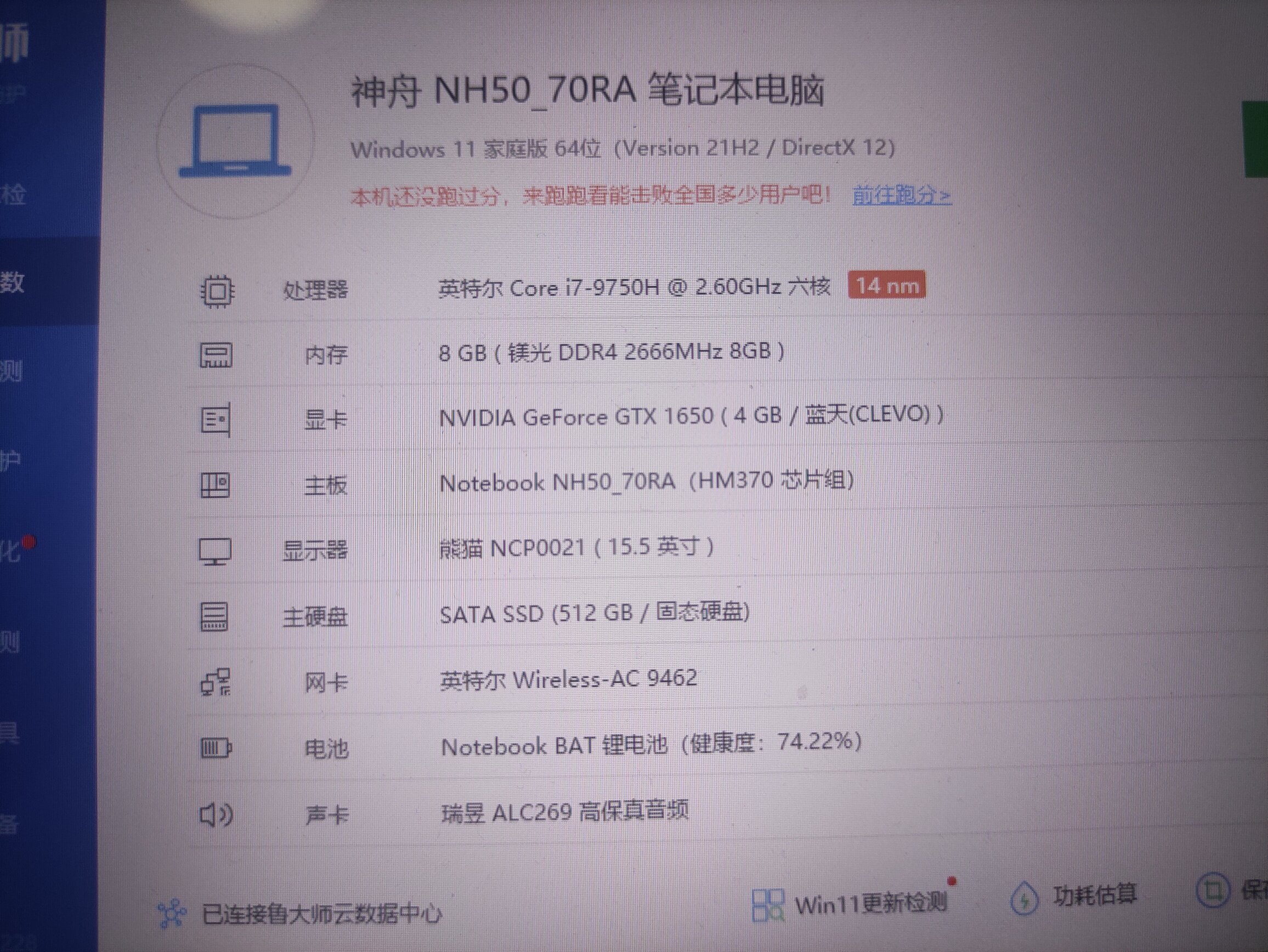Click the battery icon

[216, 748]
